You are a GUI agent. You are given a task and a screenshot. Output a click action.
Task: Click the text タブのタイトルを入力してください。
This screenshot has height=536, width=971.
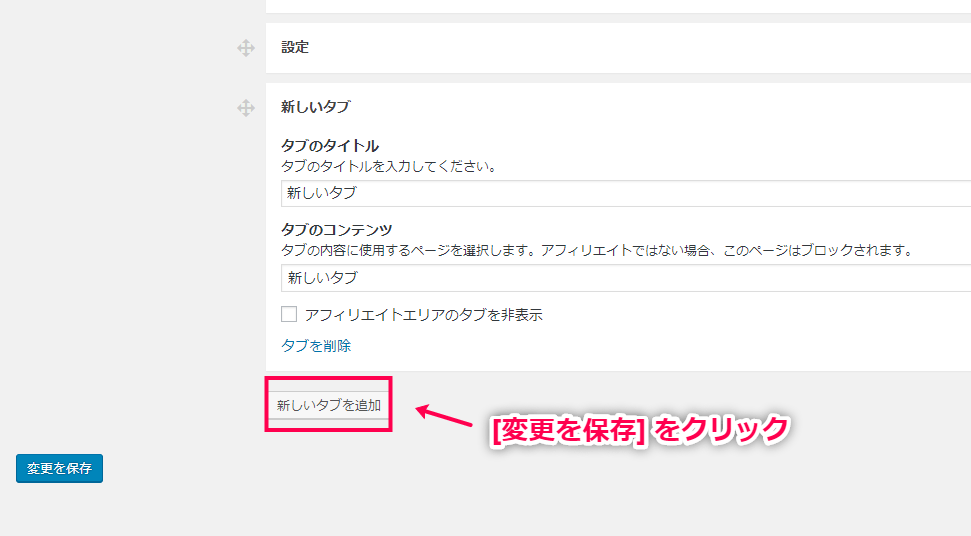(390, 166)
